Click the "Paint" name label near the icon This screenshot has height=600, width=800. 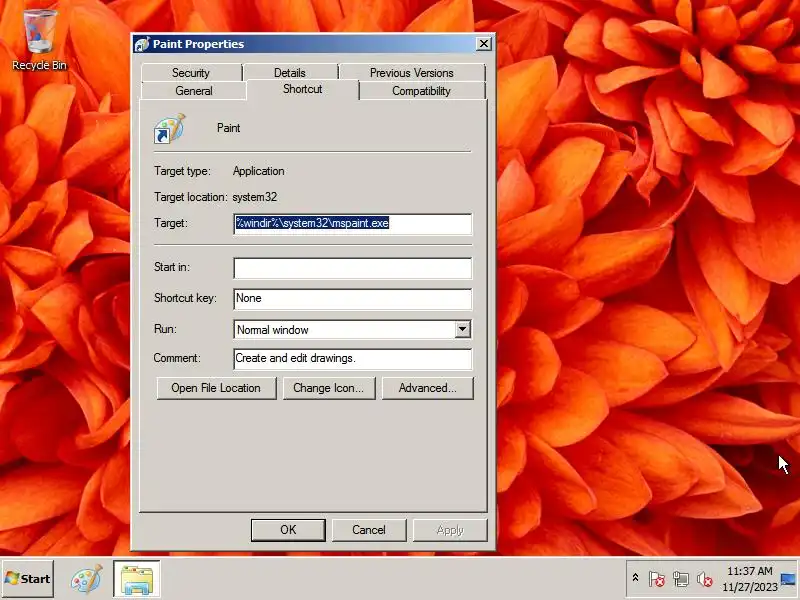coord(229,128)
